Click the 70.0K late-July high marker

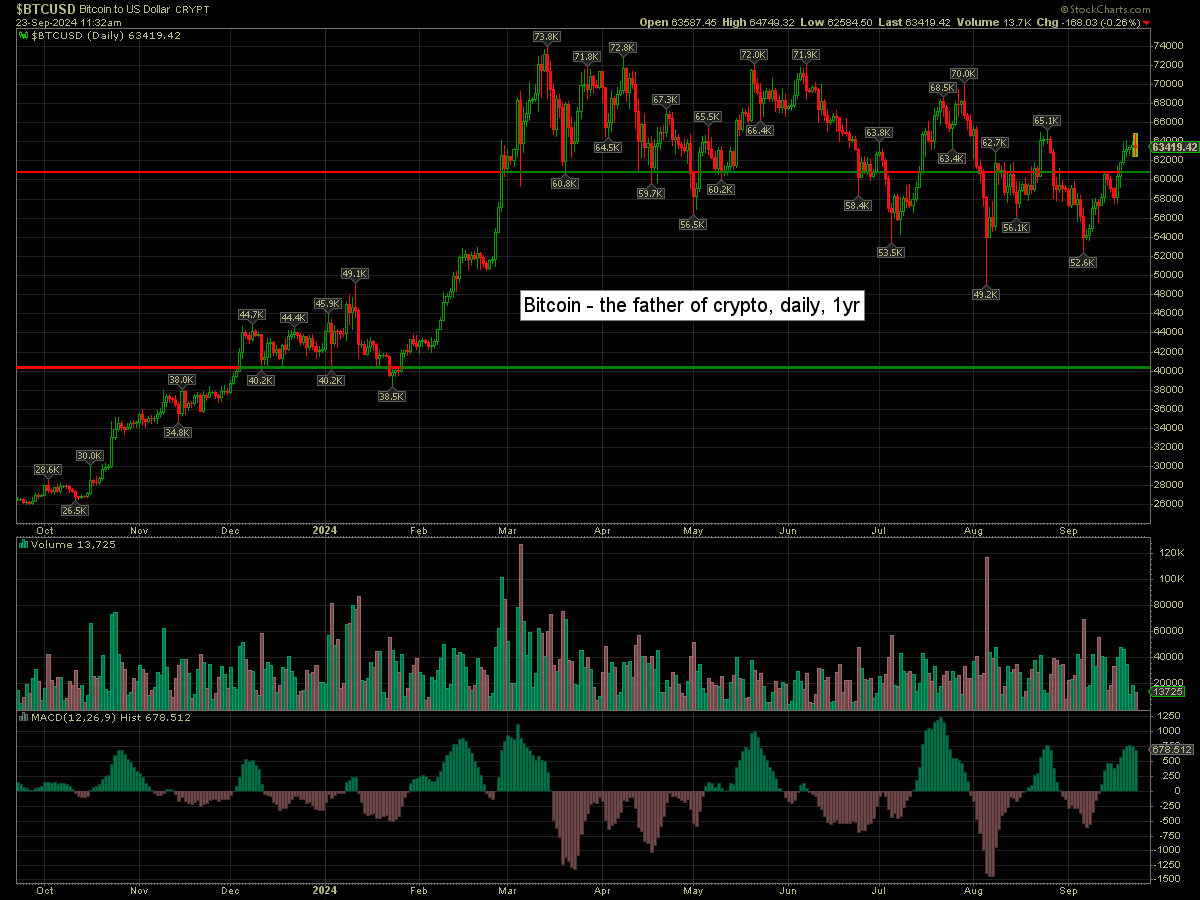click(963, 73)
